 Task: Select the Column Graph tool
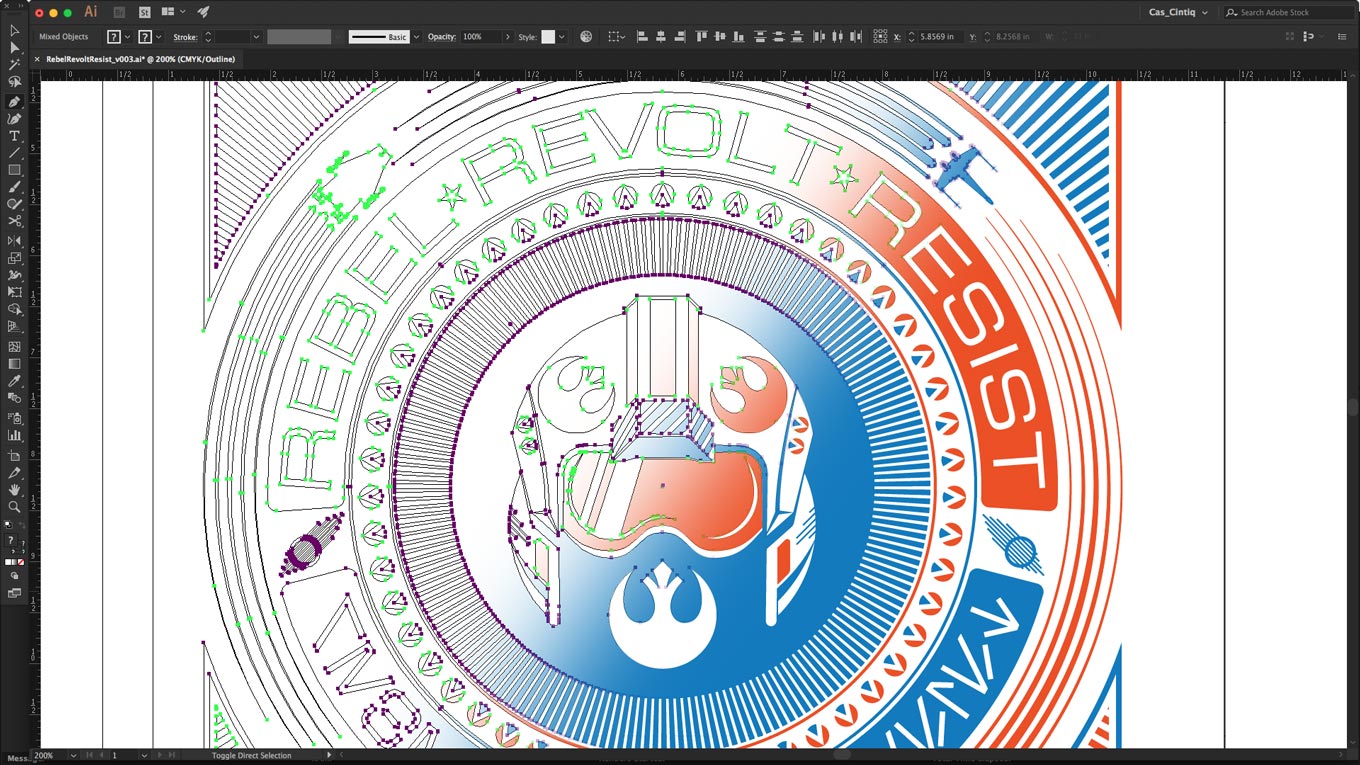14,435
